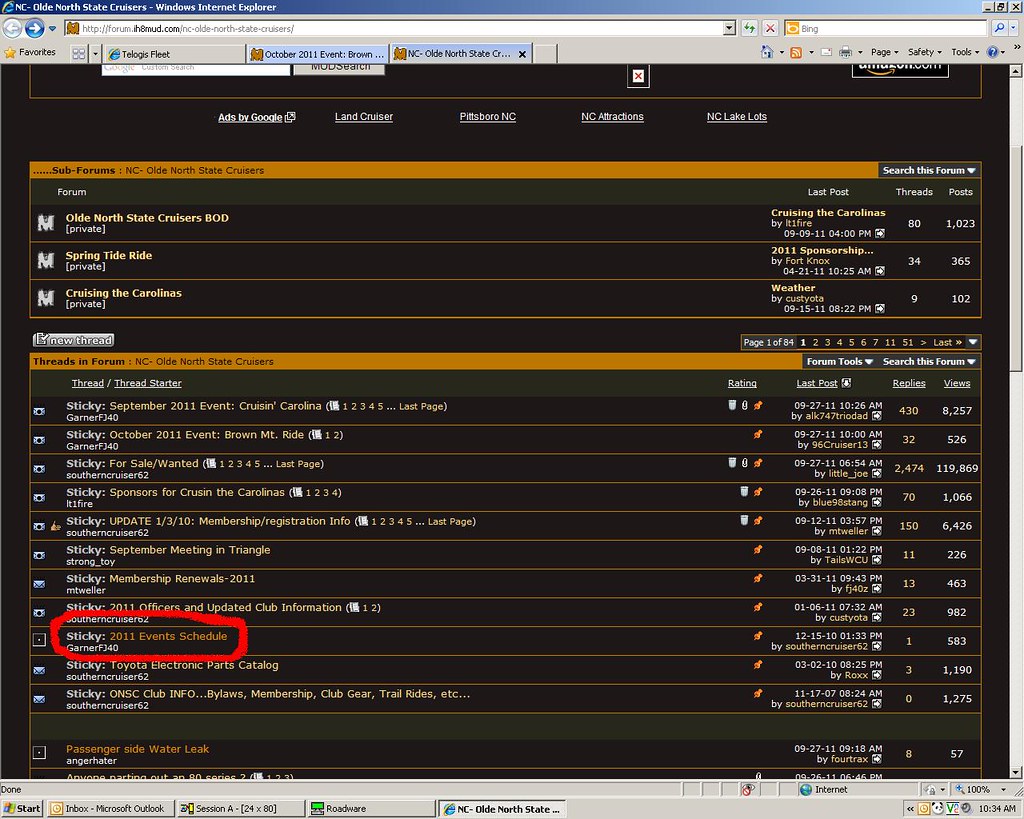Click go-to-last-post arrow beside alk747triodad
1024x819 pixels.
click(877, 416)
